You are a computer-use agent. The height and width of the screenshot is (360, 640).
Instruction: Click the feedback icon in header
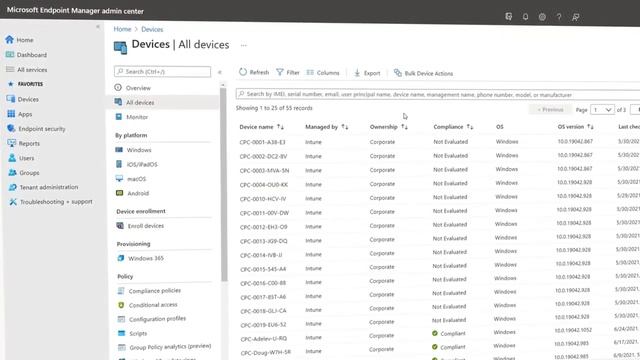(576, 17)
